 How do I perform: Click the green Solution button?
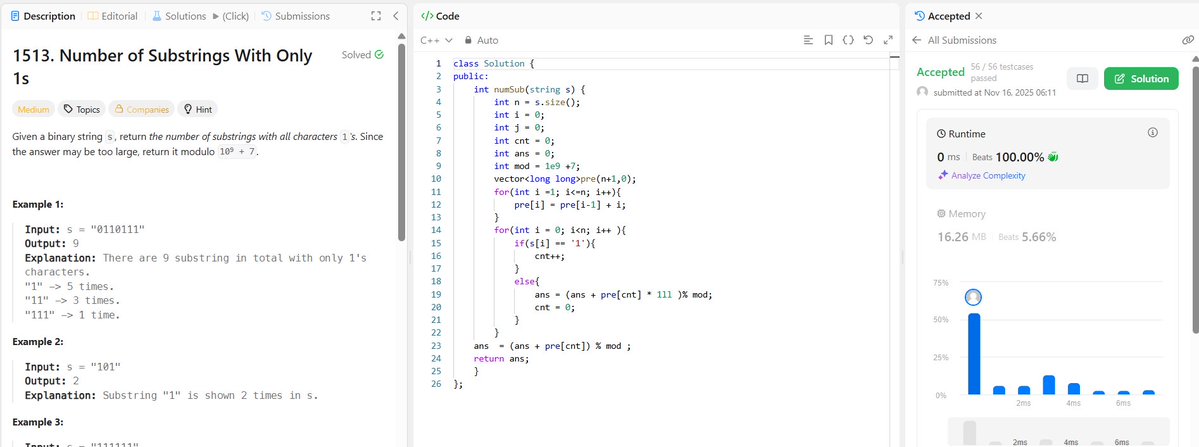[1141, 79]
